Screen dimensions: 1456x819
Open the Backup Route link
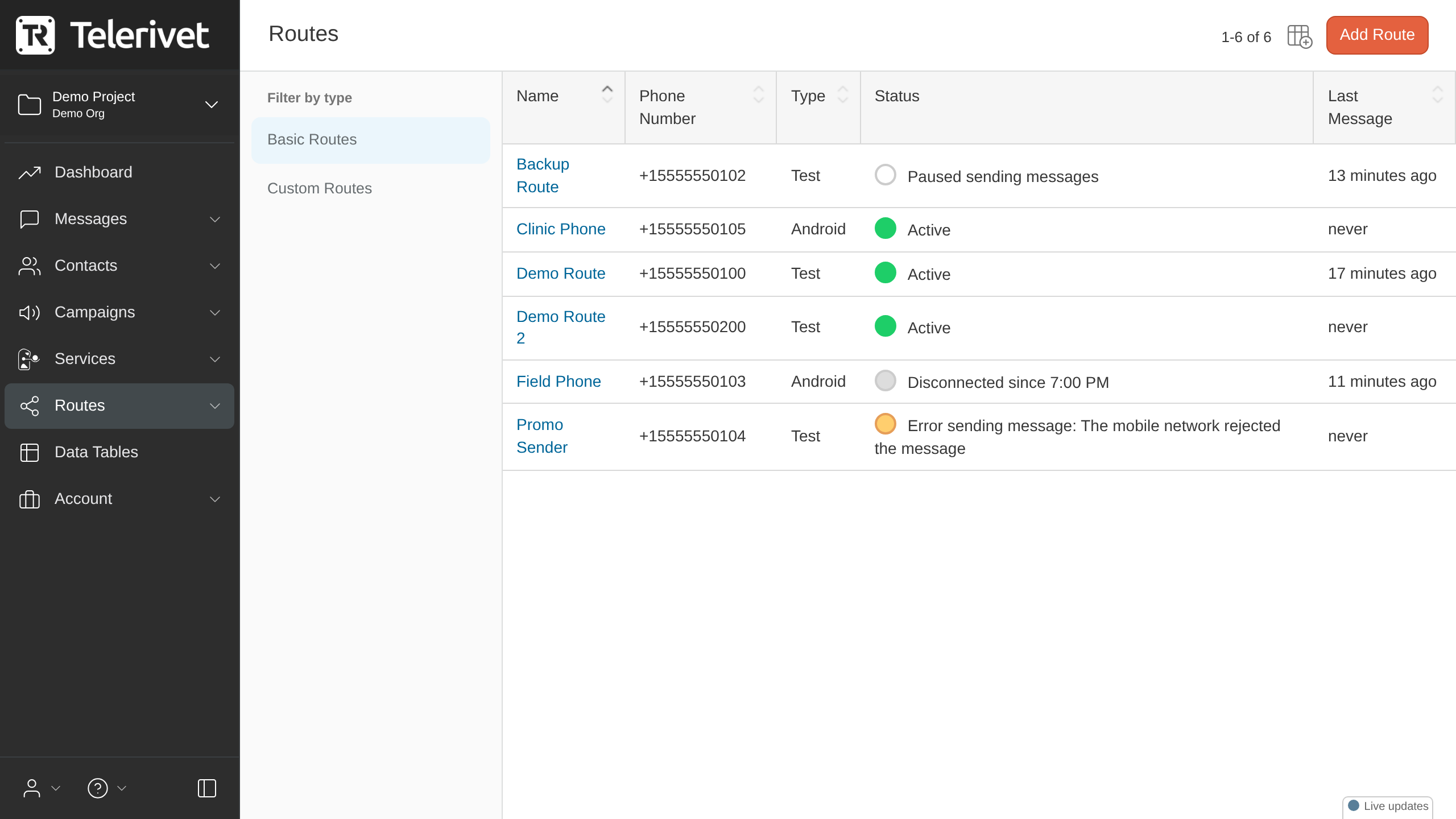pyautogui.click(x=543, y=176)
